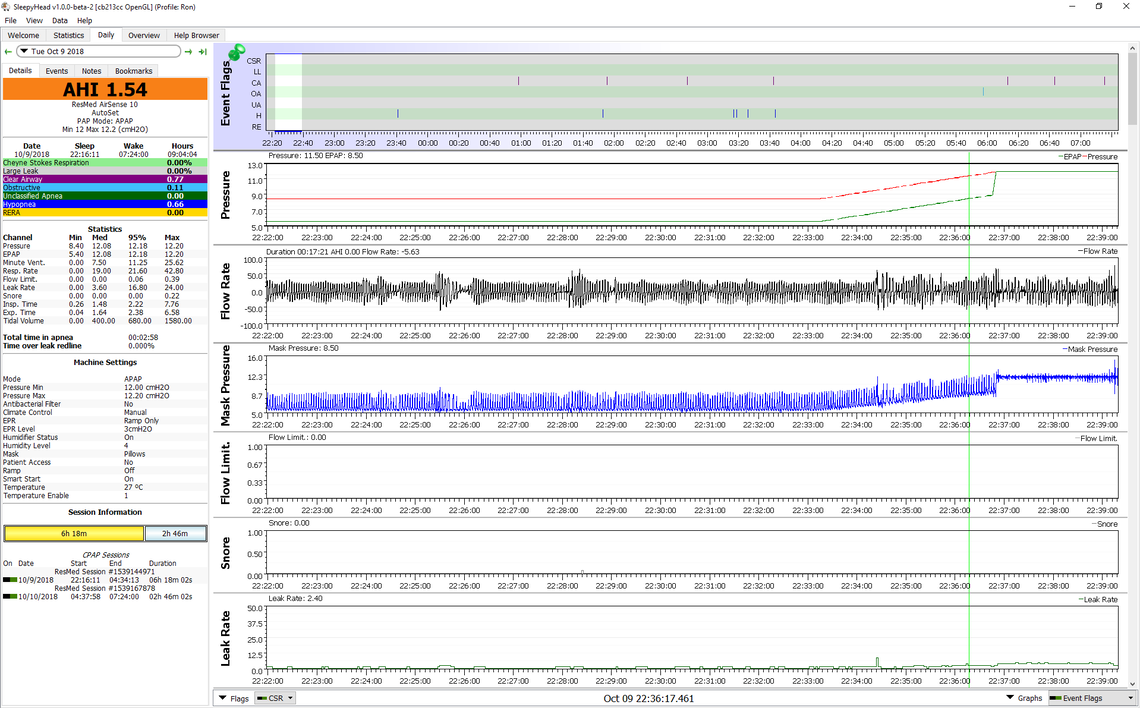Screen dimensions: 1140x708
Task: Toggle the 10/10/2018 session on/off switch
Action: coord(9,596)
